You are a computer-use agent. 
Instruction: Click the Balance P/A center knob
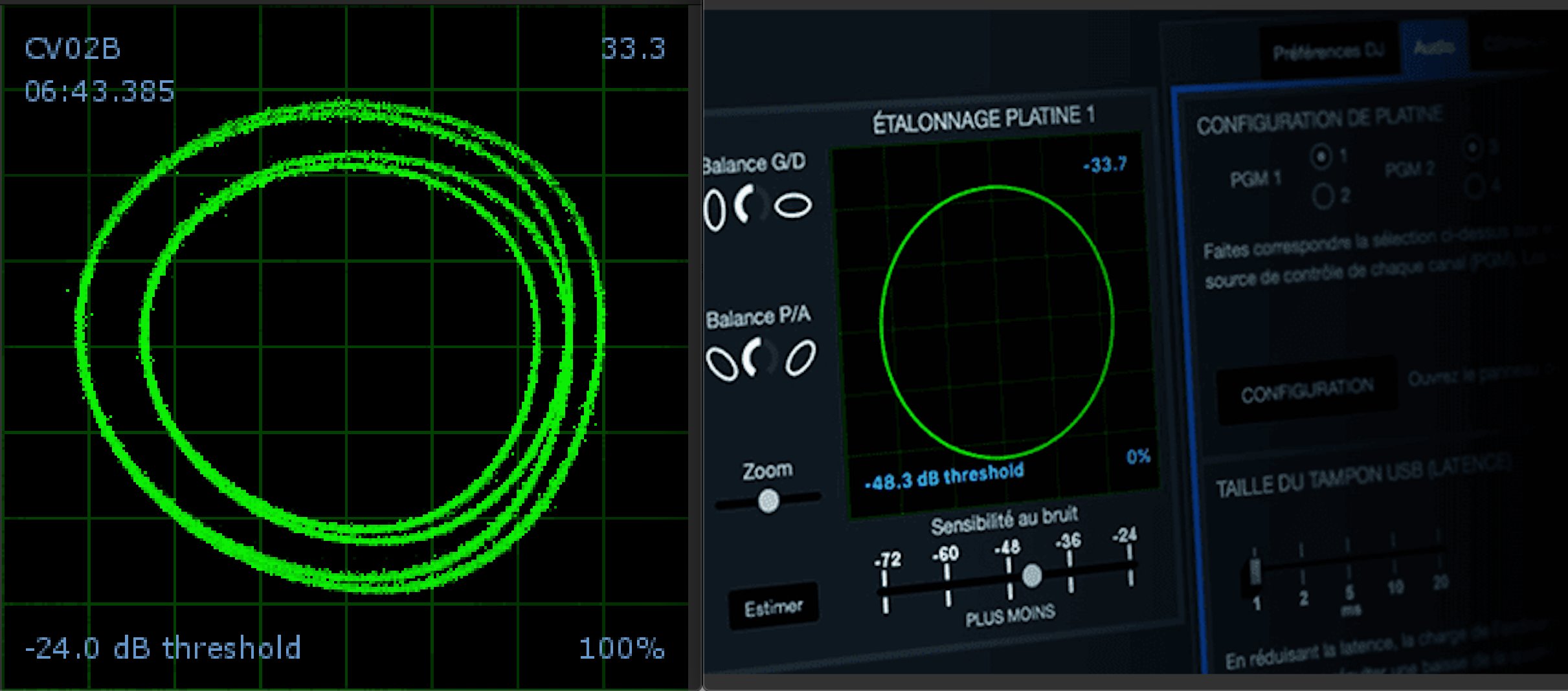(x=759, y=357)
